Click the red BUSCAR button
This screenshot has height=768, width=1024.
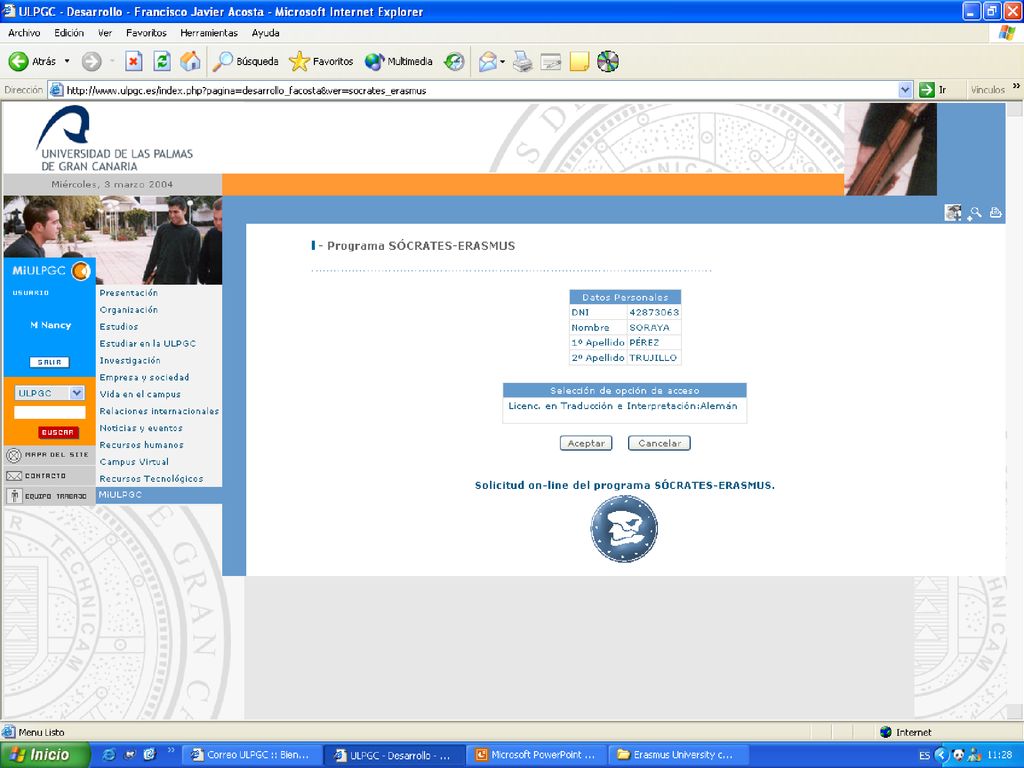pyautogui.click(x=58, y=432)
